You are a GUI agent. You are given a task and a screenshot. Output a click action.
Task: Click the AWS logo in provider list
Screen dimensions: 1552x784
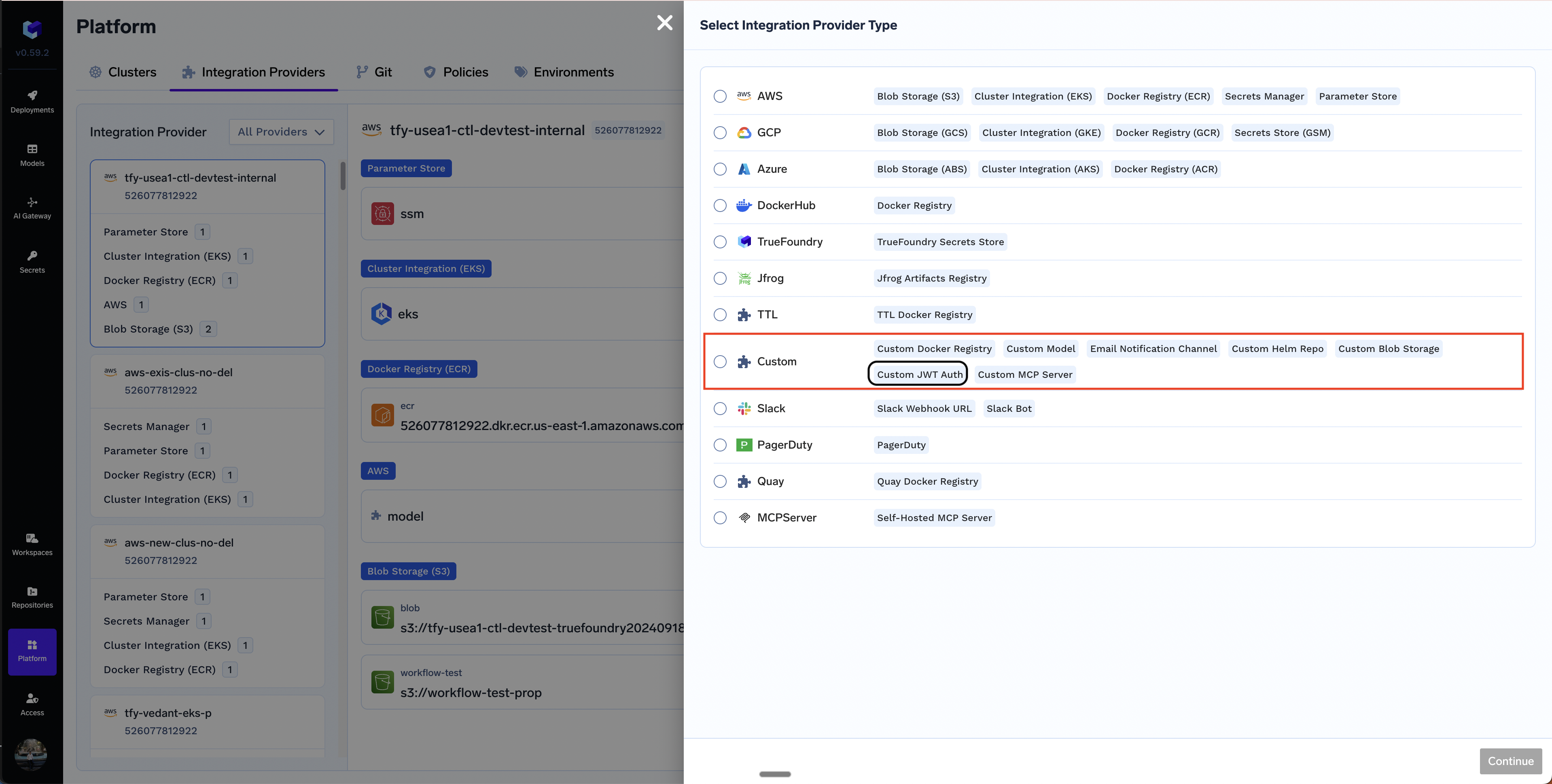coord(744,96)
